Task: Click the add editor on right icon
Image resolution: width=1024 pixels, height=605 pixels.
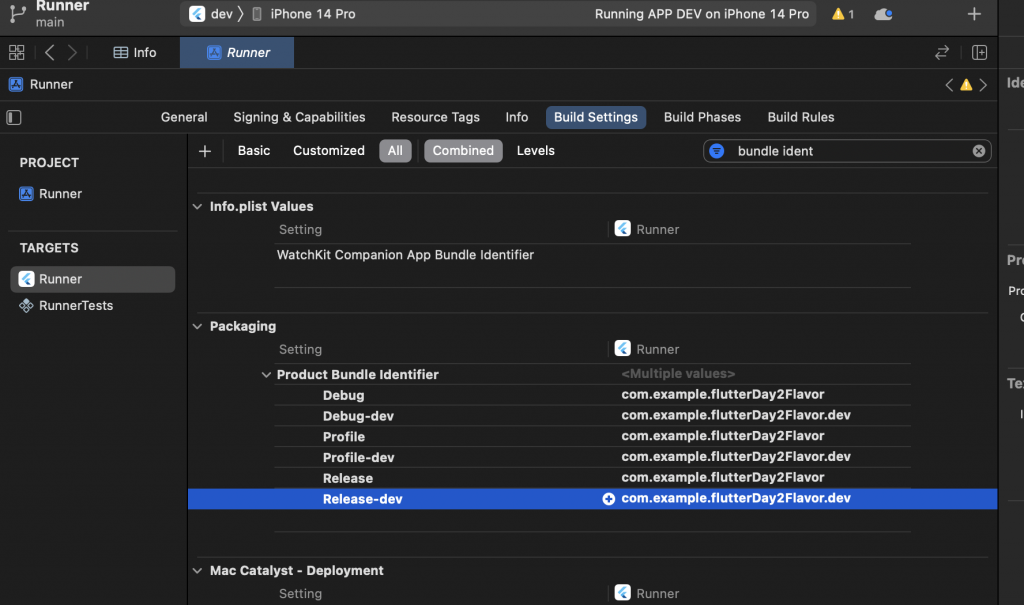Action: [x=980, y=53]
